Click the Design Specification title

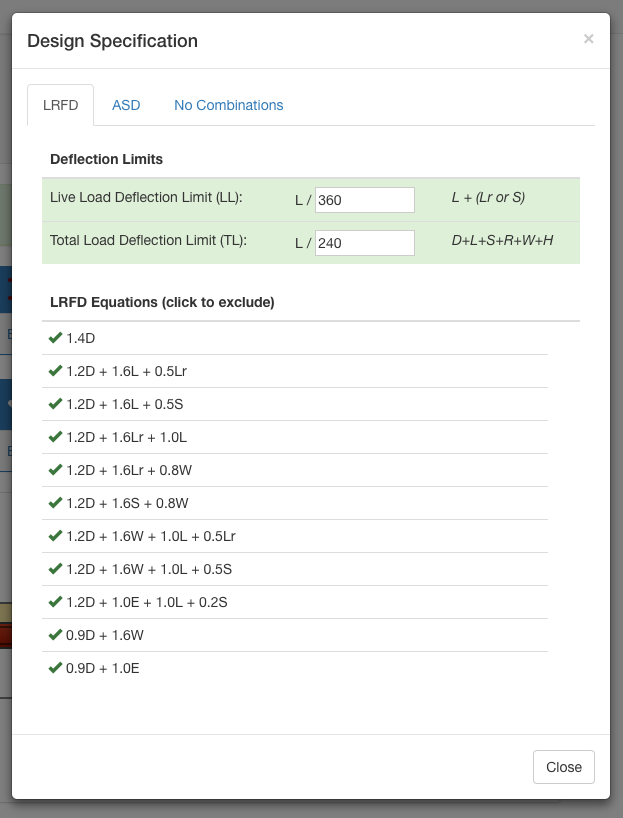(x=113, y=41)
